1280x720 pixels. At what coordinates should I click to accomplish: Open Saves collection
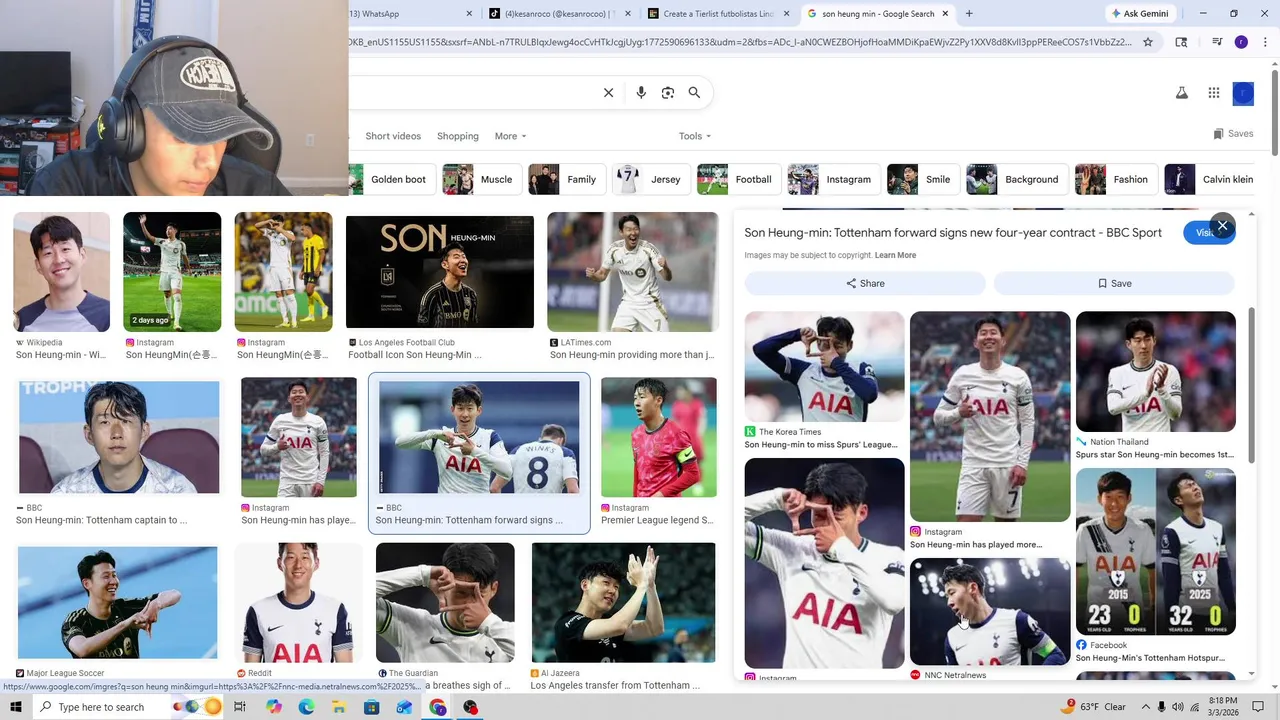[1233, 134]
